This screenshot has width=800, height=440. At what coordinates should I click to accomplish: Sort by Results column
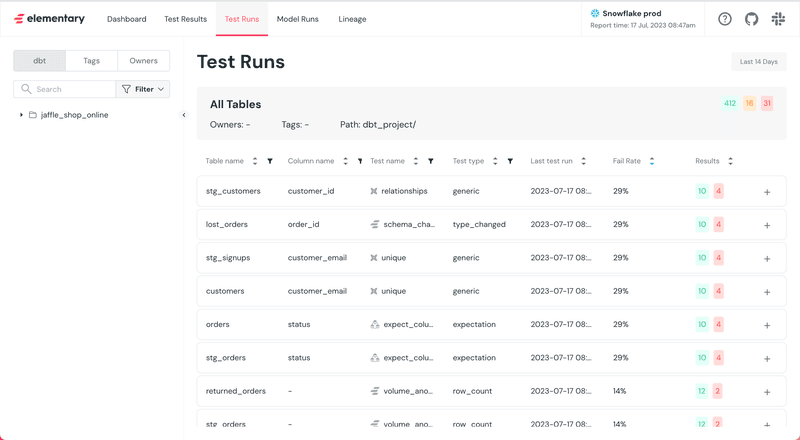pos(730,161)
